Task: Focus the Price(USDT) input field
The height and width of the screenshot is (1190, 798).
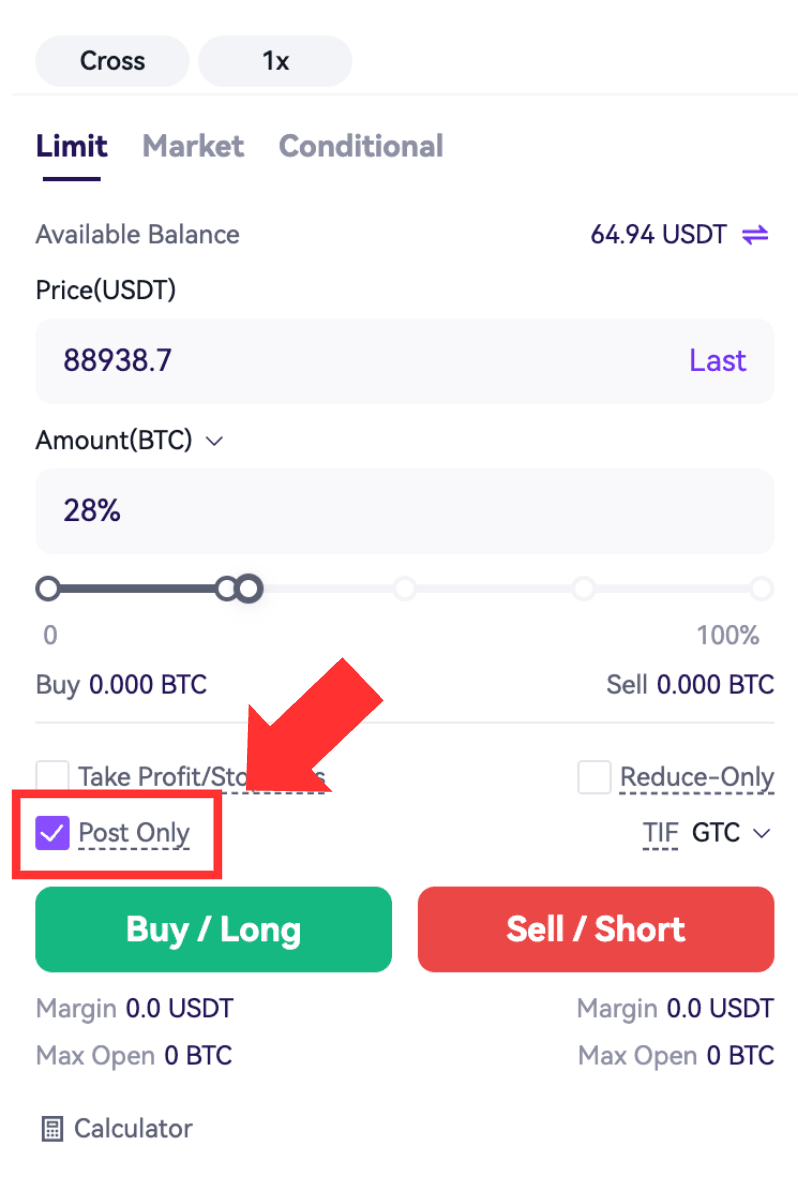Action: click(x=405, y=360)
